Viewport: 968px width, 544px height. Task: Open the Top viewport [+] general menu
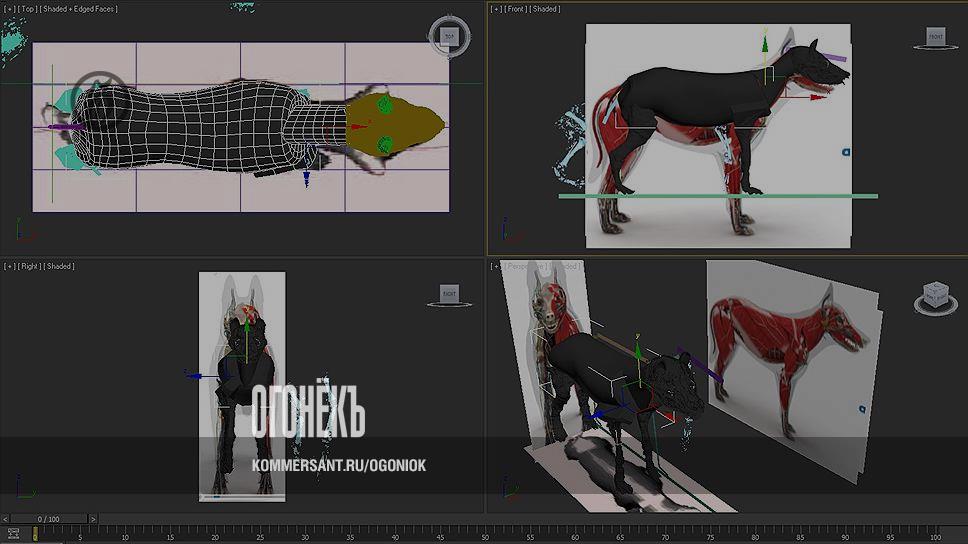click(x=9, y=9)
